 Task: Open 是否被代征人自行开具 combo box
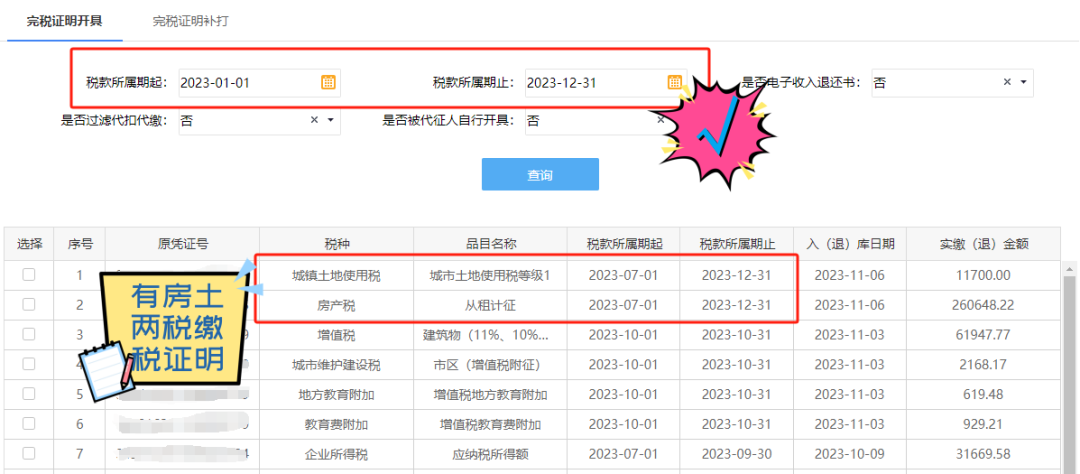tap(596, 121)
